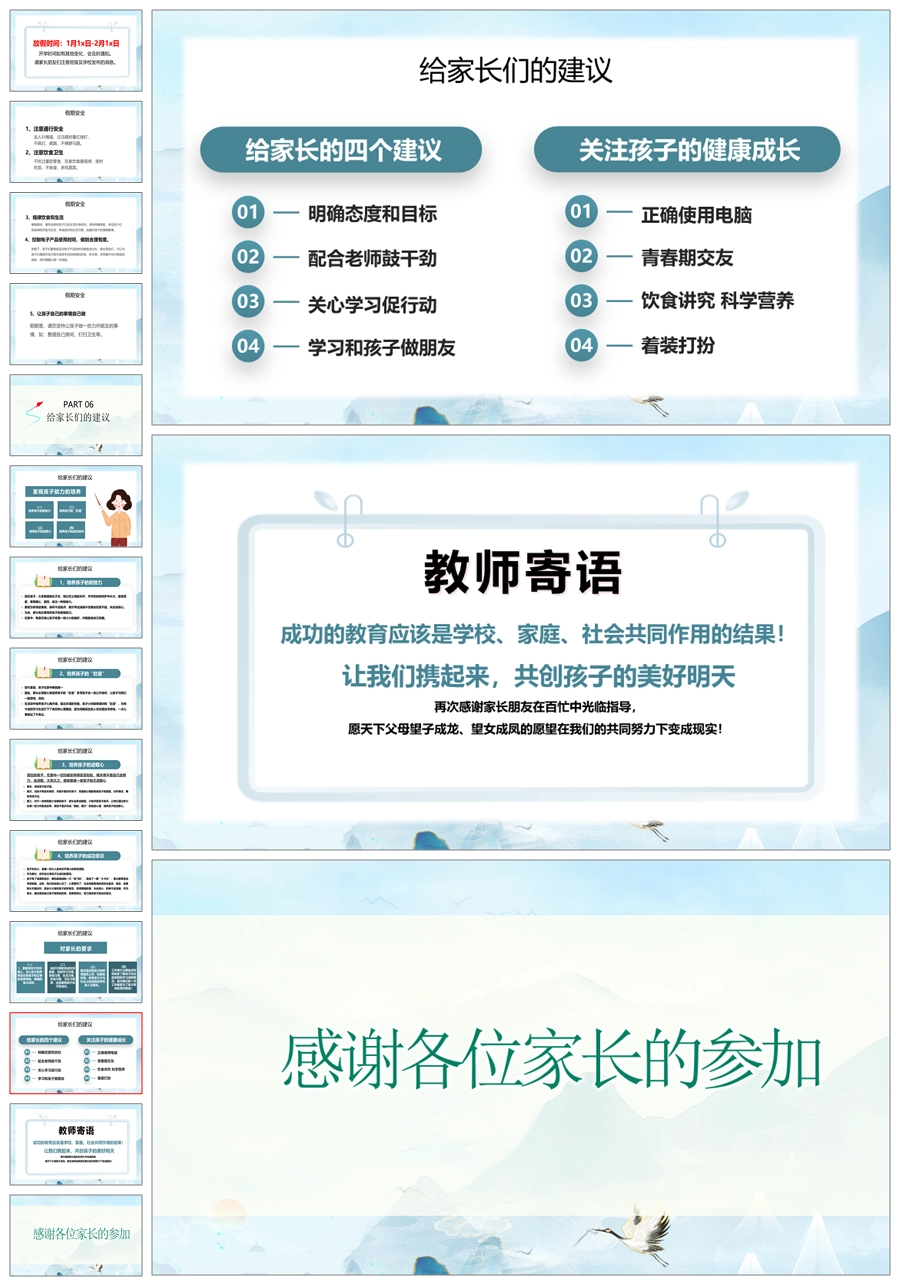Image resolution: width=900 pixels, height=1286 pixels.
Task: Select the 03 badge beside 关心学习促行动
Action: coord(248,302)
